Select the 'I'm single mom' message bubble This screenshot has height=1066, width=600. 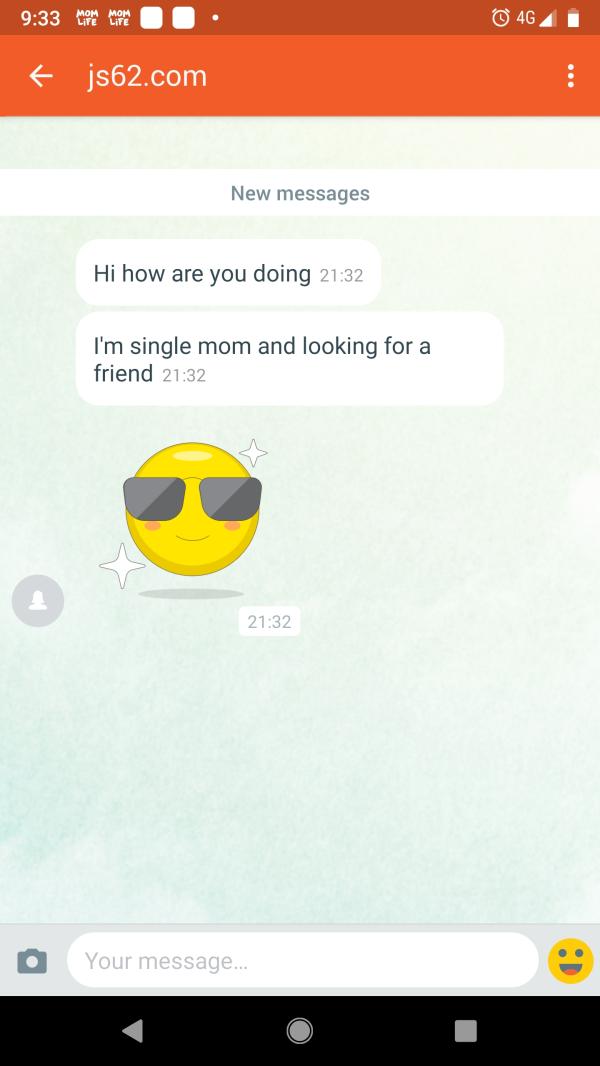289,359
